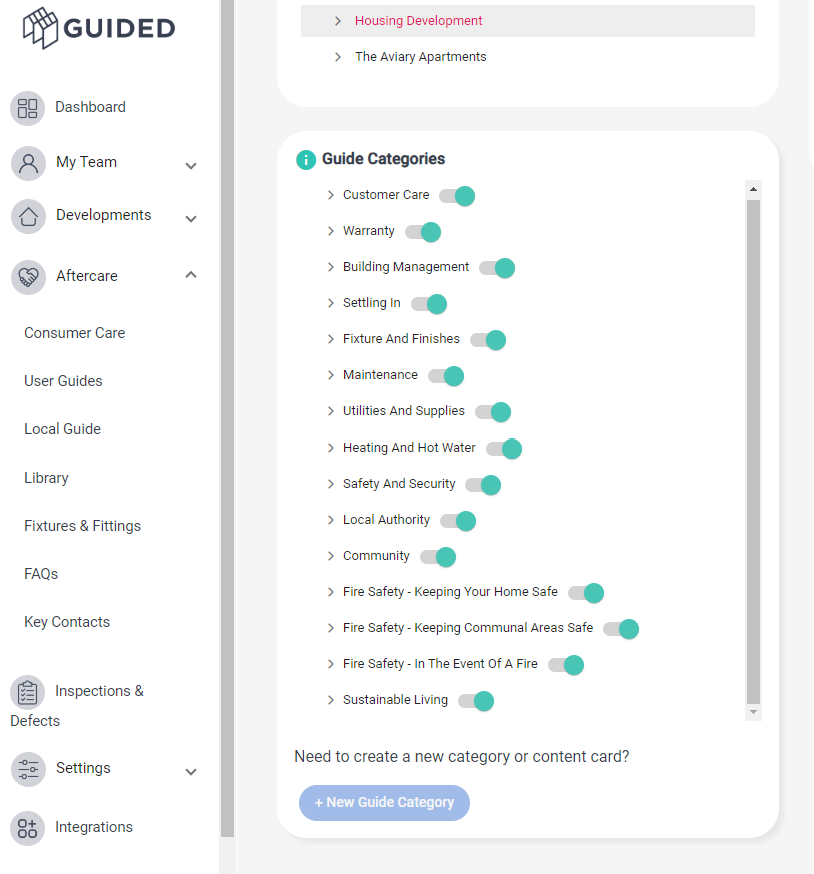Click the Inspections & Defects clipboard icon

(x=28, y=692)
